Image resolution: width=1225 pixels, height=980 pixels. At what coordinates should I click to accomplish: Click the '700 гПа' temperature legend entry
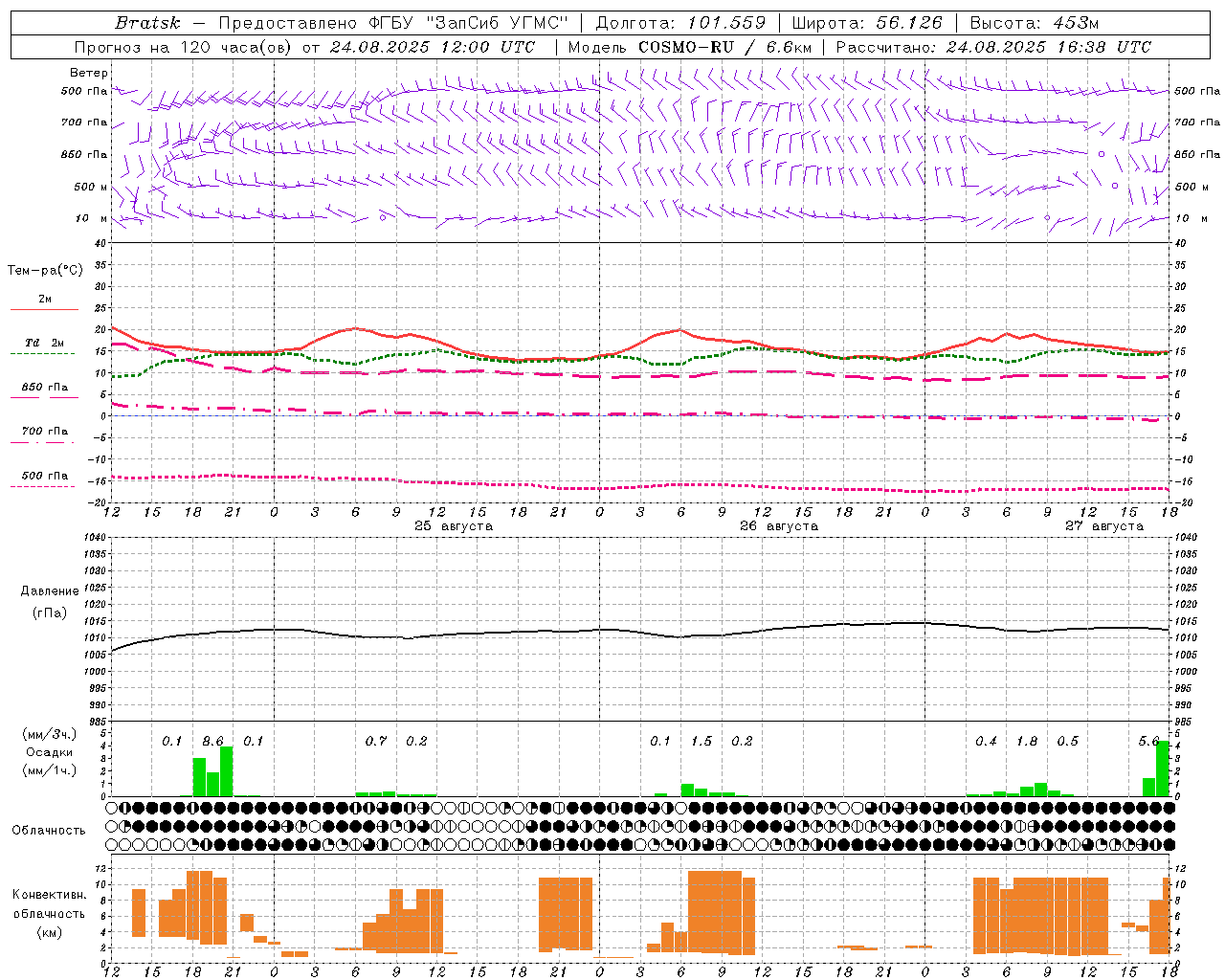point(44,431)
